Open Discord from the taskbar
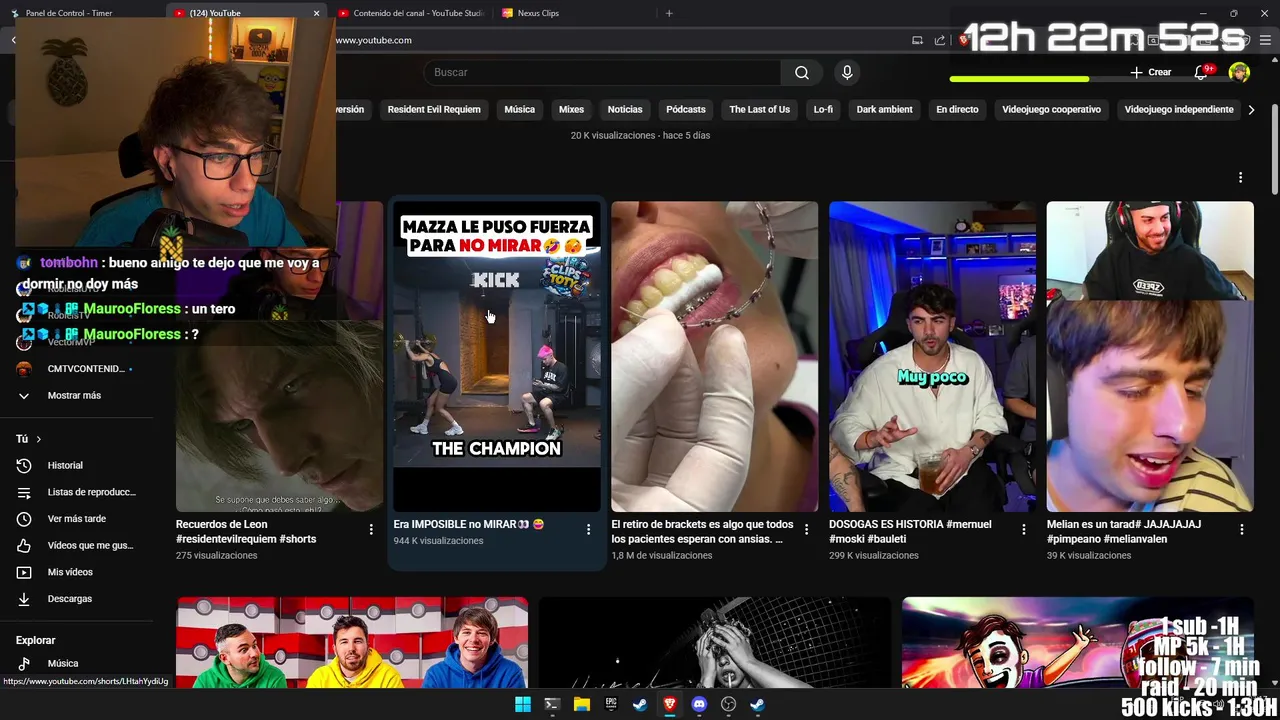Image resolution: width=1280 pixels, height=720 pixels. point(699,704)
